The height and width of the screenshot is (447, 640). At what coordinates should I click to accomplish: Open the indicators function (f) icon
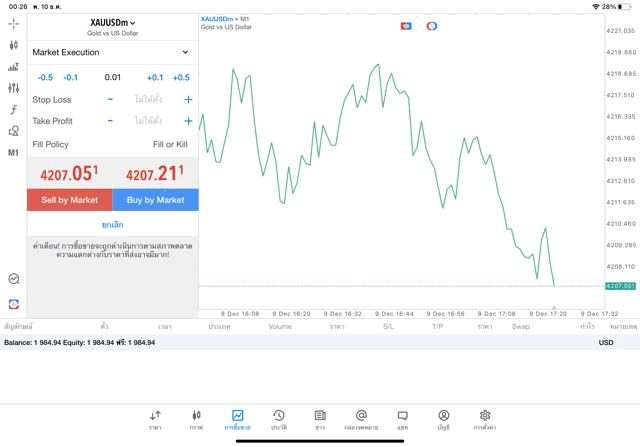click(13, 110)
